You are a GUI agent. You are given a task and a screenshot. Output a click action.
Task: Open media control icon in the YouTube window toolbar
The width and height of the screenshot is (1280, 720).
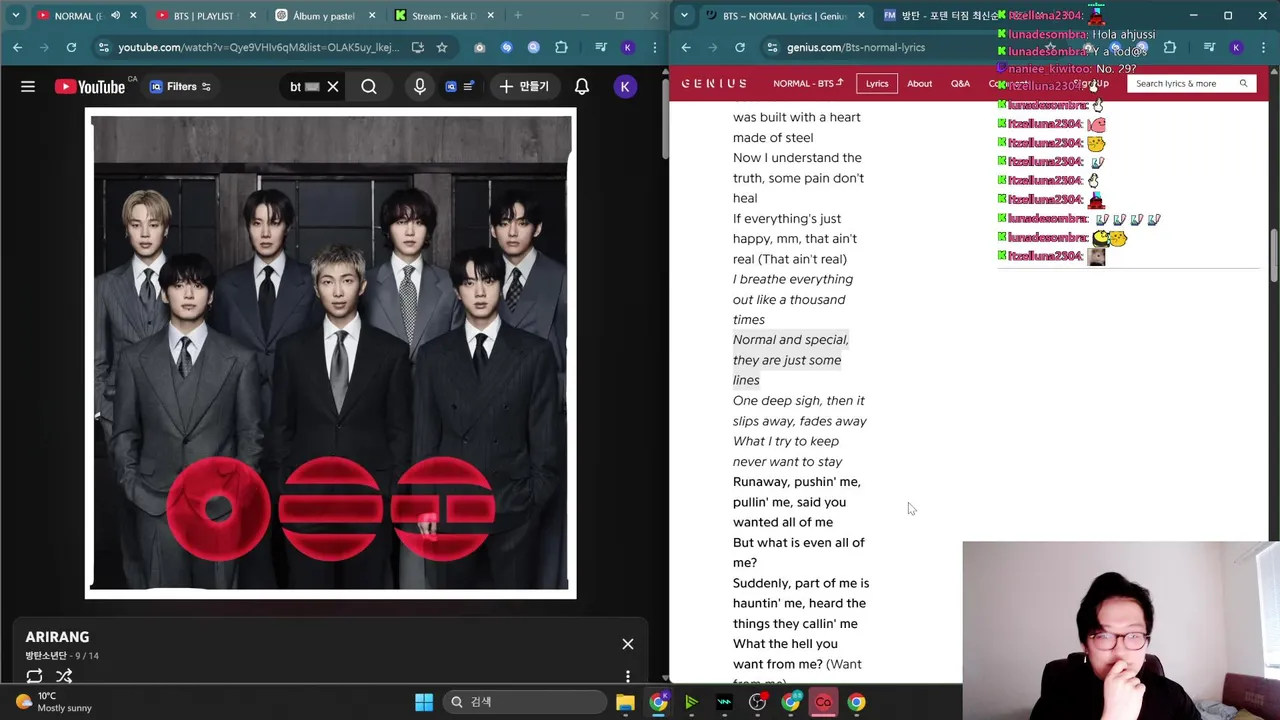(600, 47)
